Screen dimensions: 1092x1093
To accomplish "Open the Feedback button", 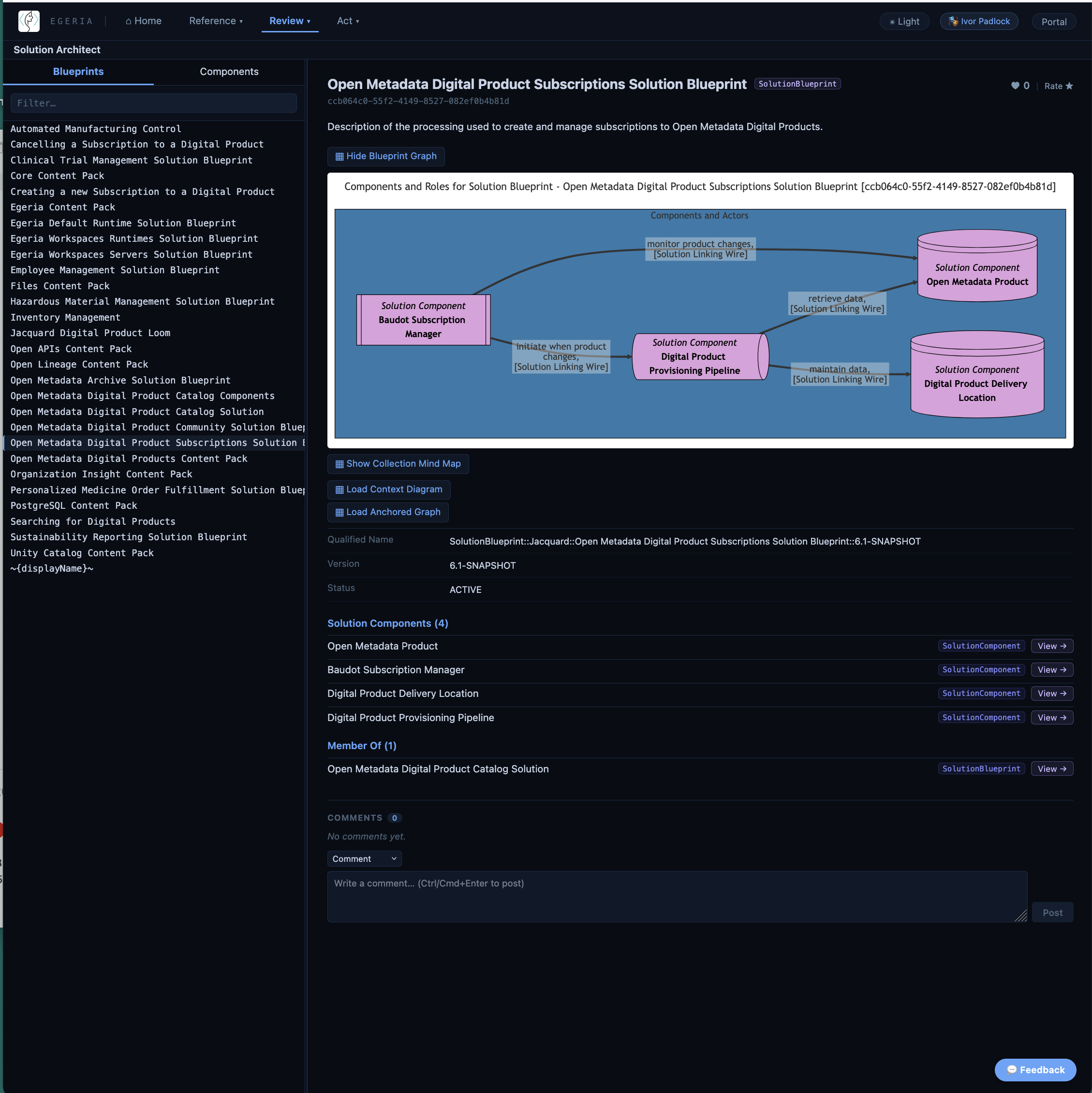I will point(1035,1070).
